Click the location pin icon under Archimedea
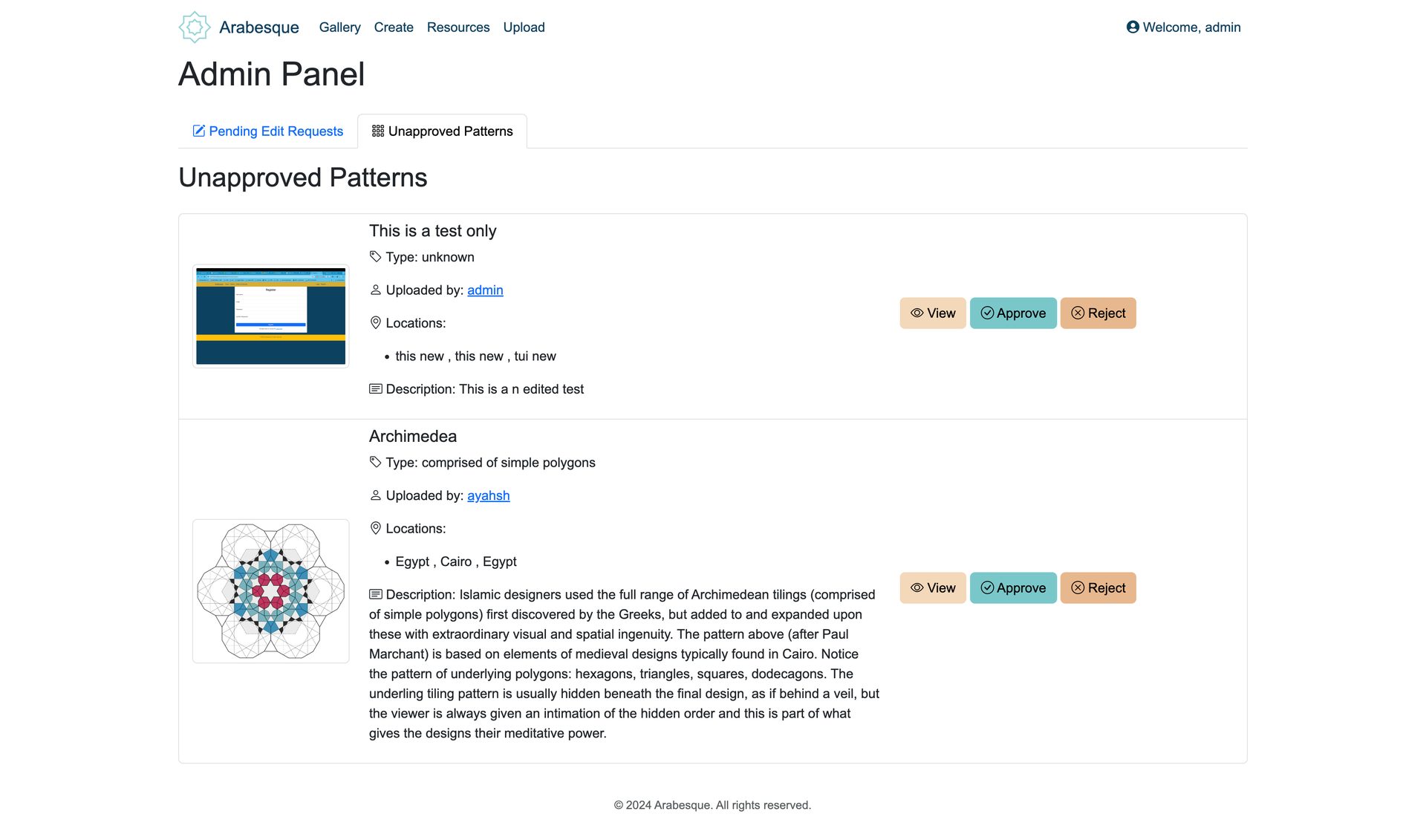 (376, 529)
